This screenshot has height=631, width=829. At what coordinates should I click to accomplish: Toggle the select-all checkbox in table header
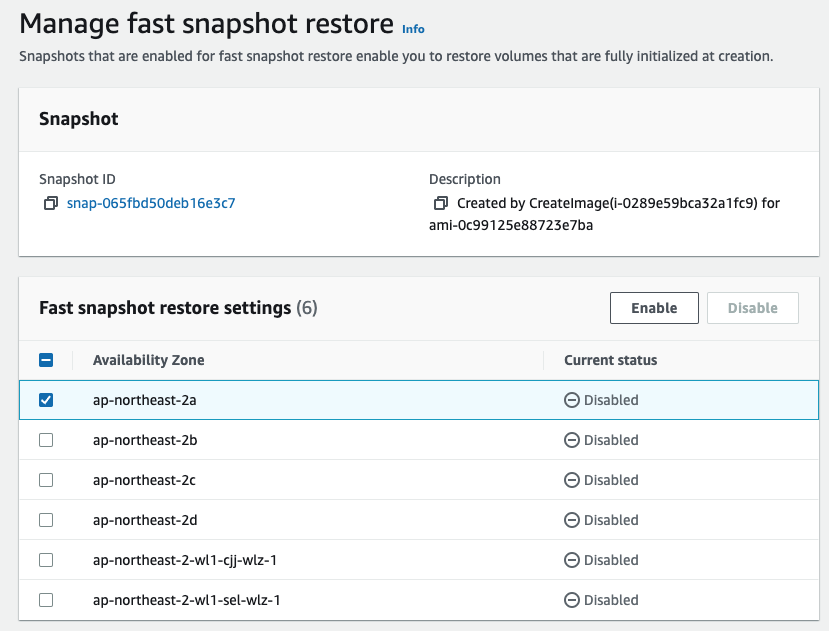pyautogui.click(x=46, y=360)
